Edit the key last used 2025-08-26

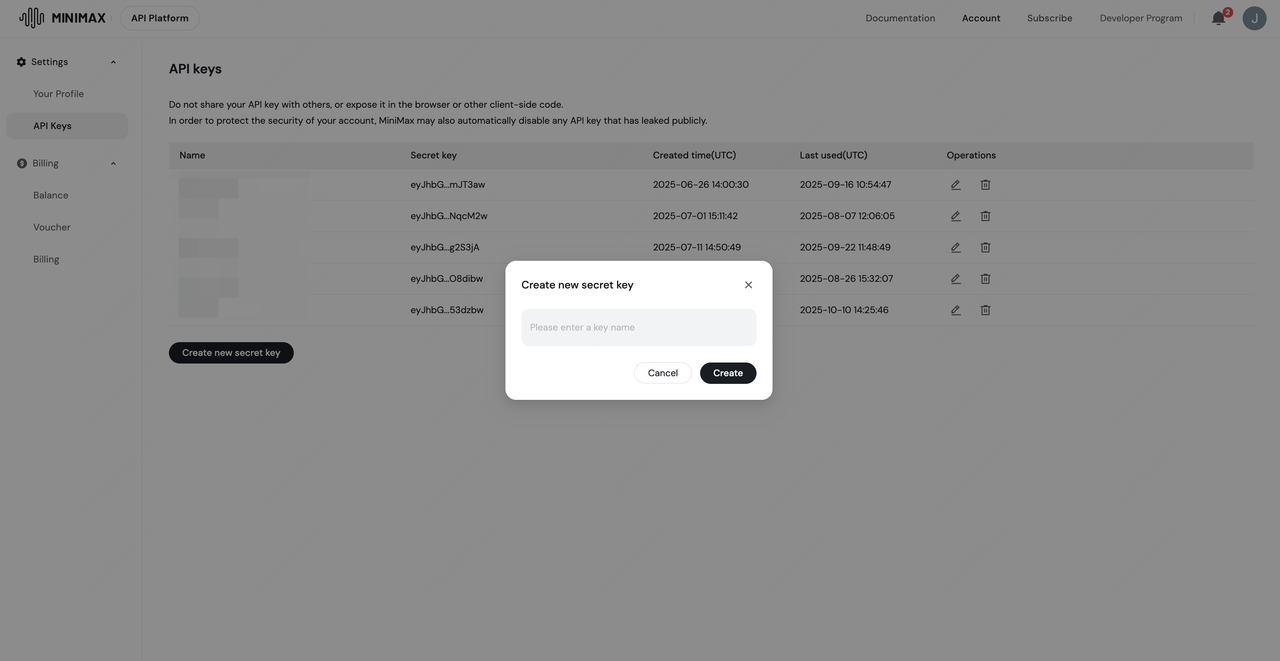click(955, 279)
